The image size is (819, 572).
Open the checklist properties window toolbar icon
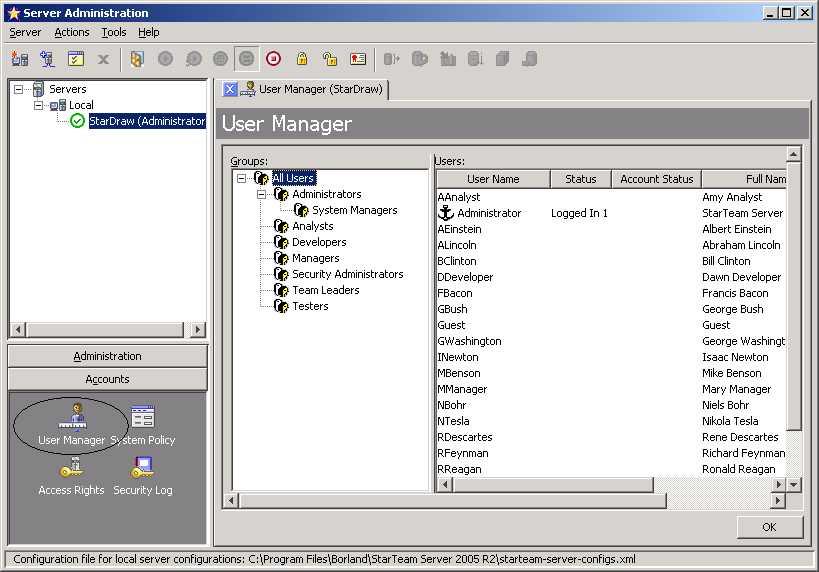click(x=76, y=59)
